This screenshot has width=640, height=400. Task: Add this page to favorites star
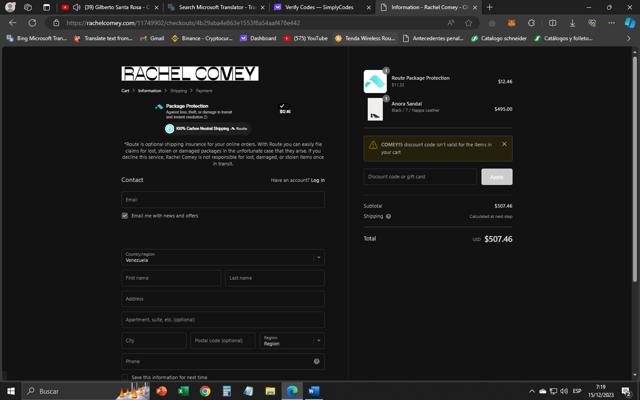point(469,23)
